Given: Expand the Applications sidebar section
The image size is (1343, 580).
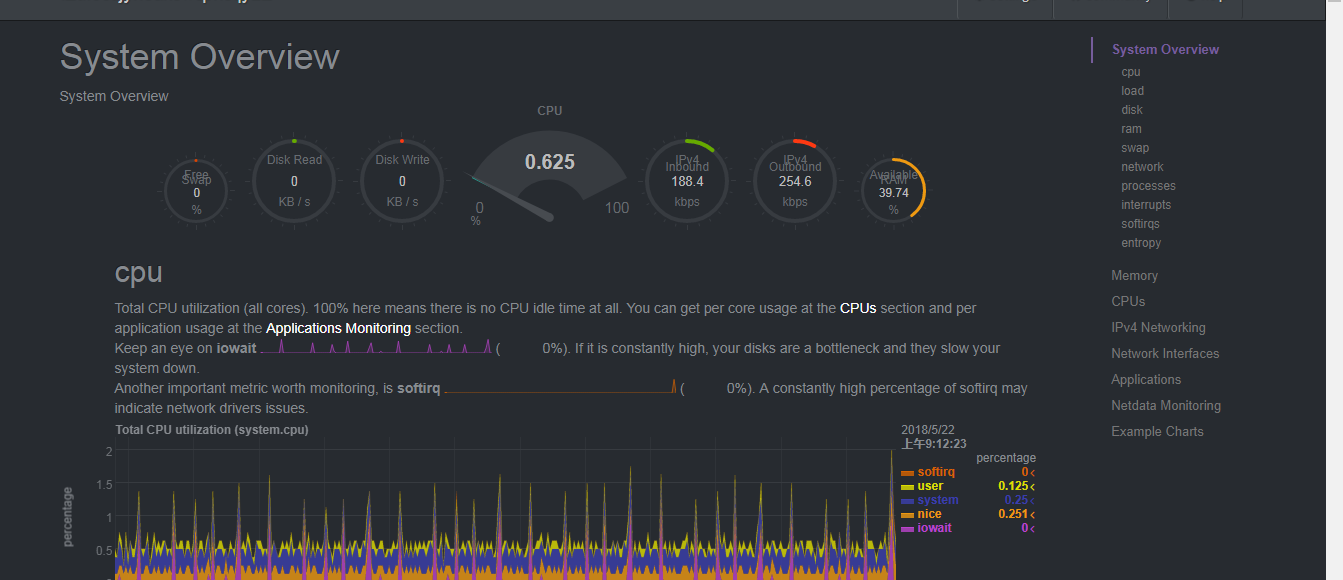Looking at the screenshot, I should 1146,379.
